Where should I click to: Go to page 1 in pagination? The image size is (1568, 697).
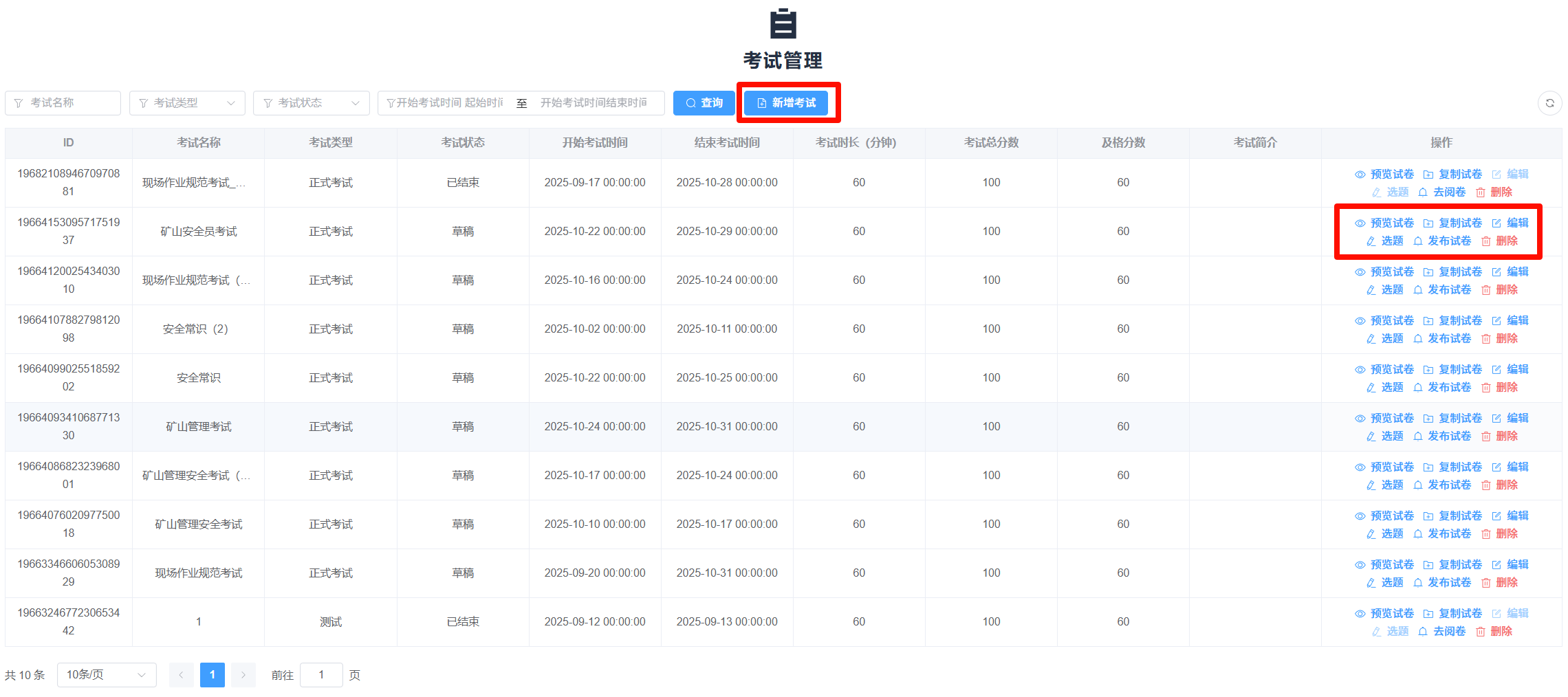coord(212,675)
